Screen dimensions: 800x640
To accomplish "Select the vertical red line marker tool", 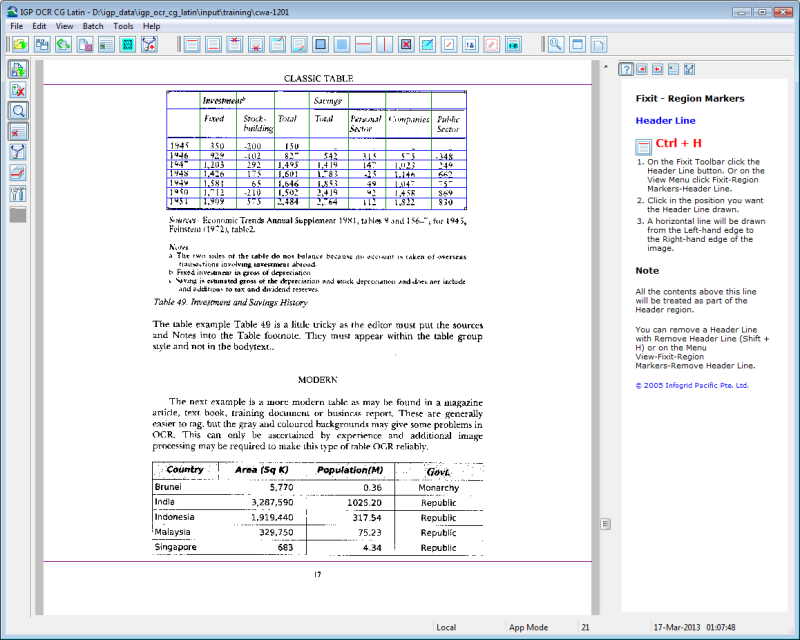I will point(384,44).
